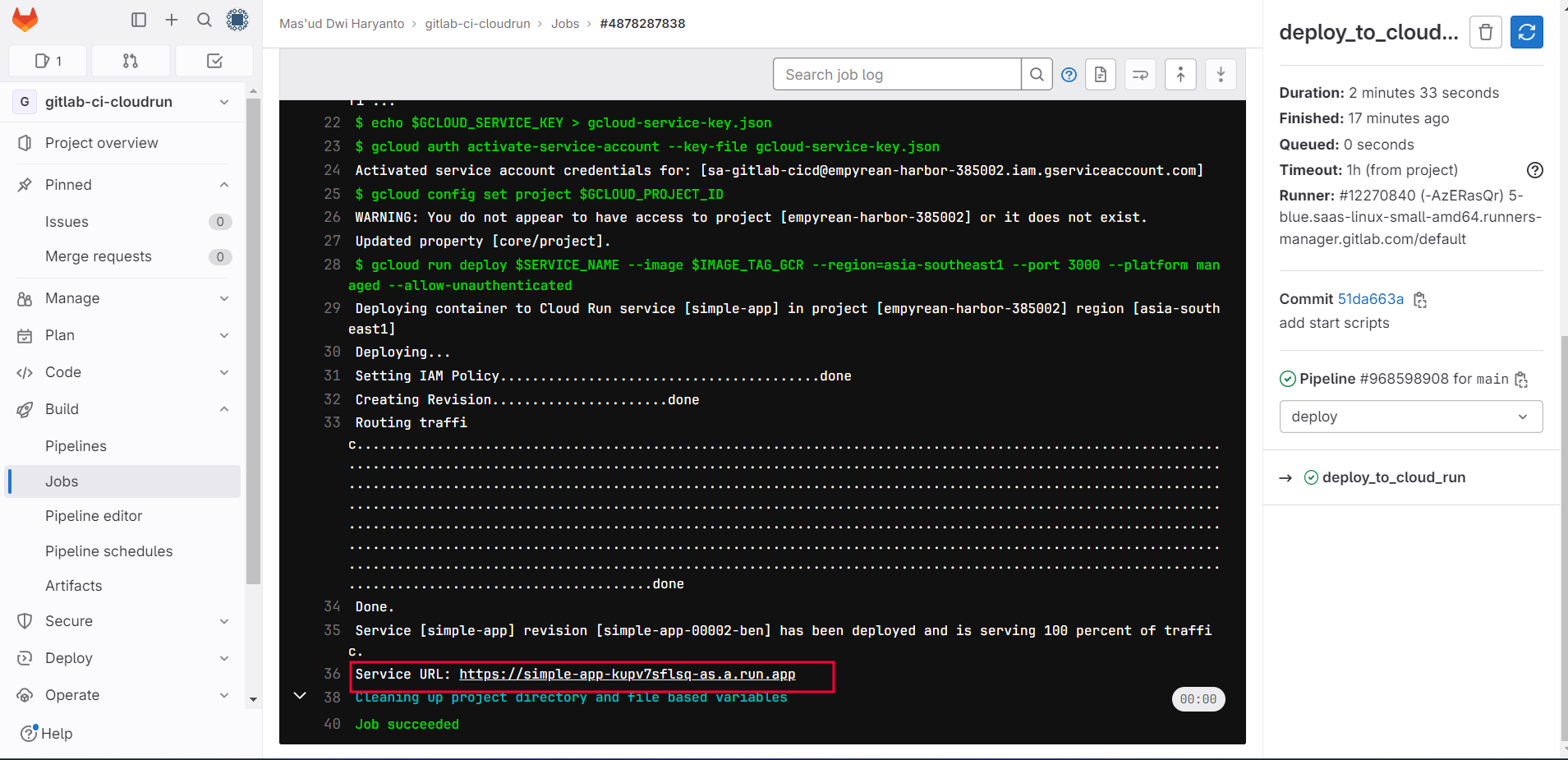Expand gitlab-ci-cloudrun project switcher chevron
Image resolution: width=1568 pixels, height=760 pixels.
click(x=224, y=102)
